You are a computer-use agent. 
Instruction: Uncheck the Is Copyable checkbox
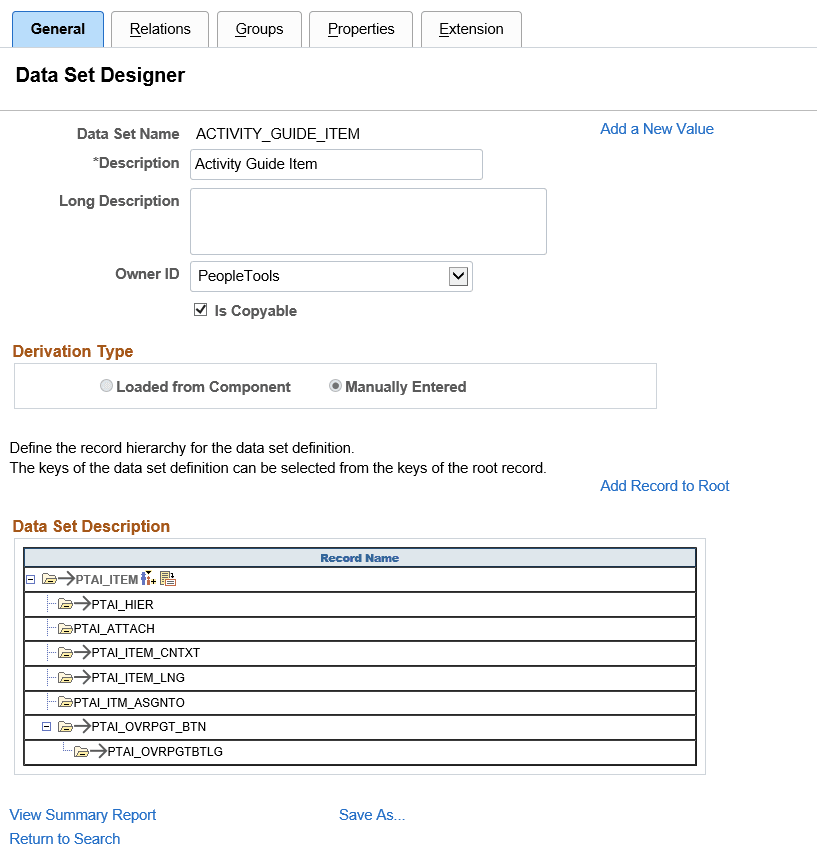click(x=201, y=310)
